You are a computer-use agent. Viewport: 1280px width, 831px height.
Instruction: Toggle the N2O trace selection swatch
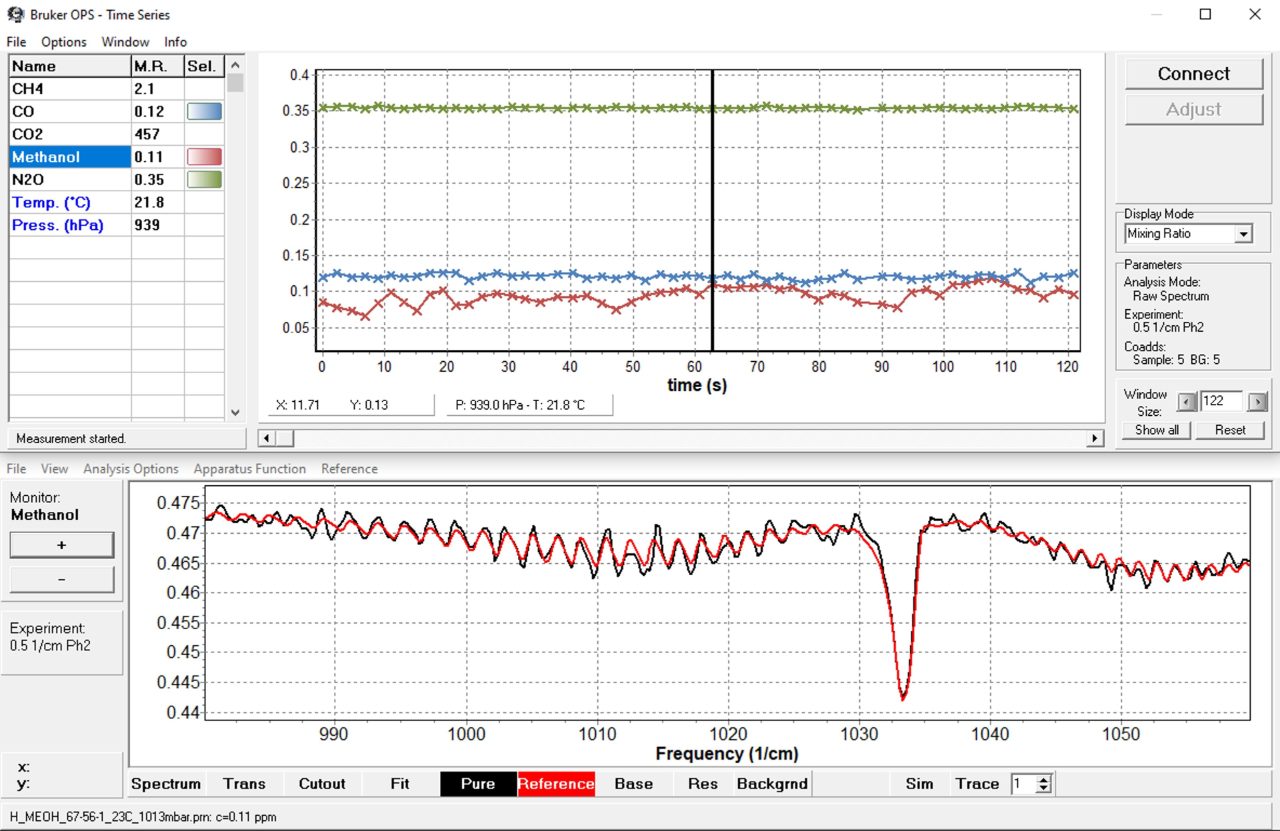204,179
